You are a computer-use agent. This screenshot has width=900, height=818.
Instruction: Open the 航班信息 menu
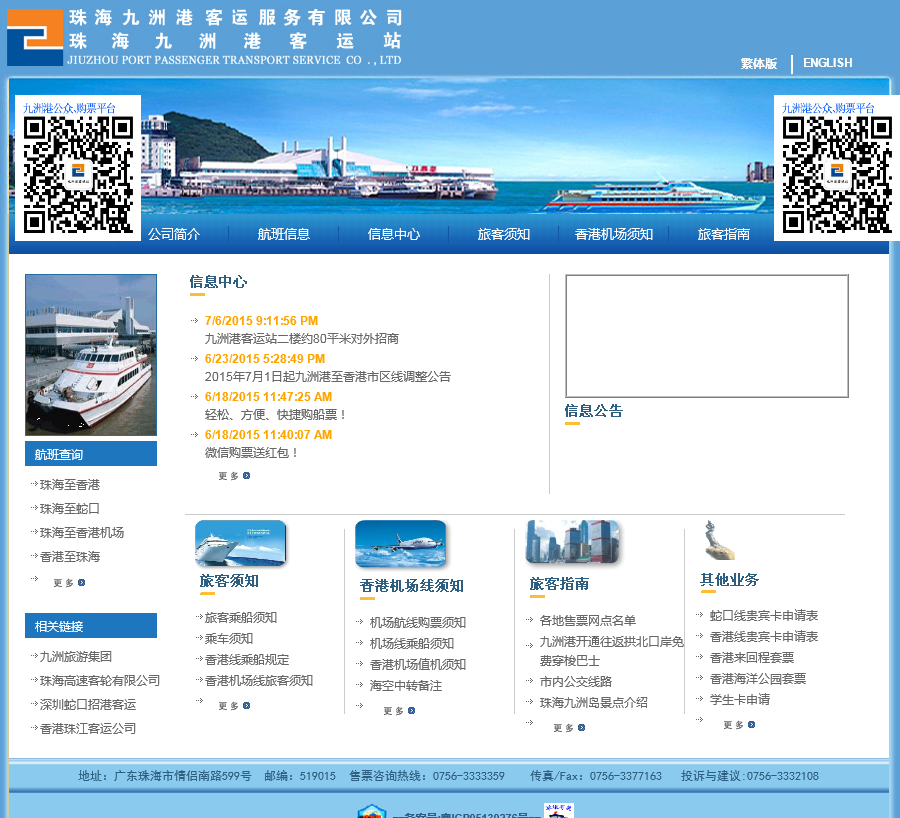click(284, 234)
